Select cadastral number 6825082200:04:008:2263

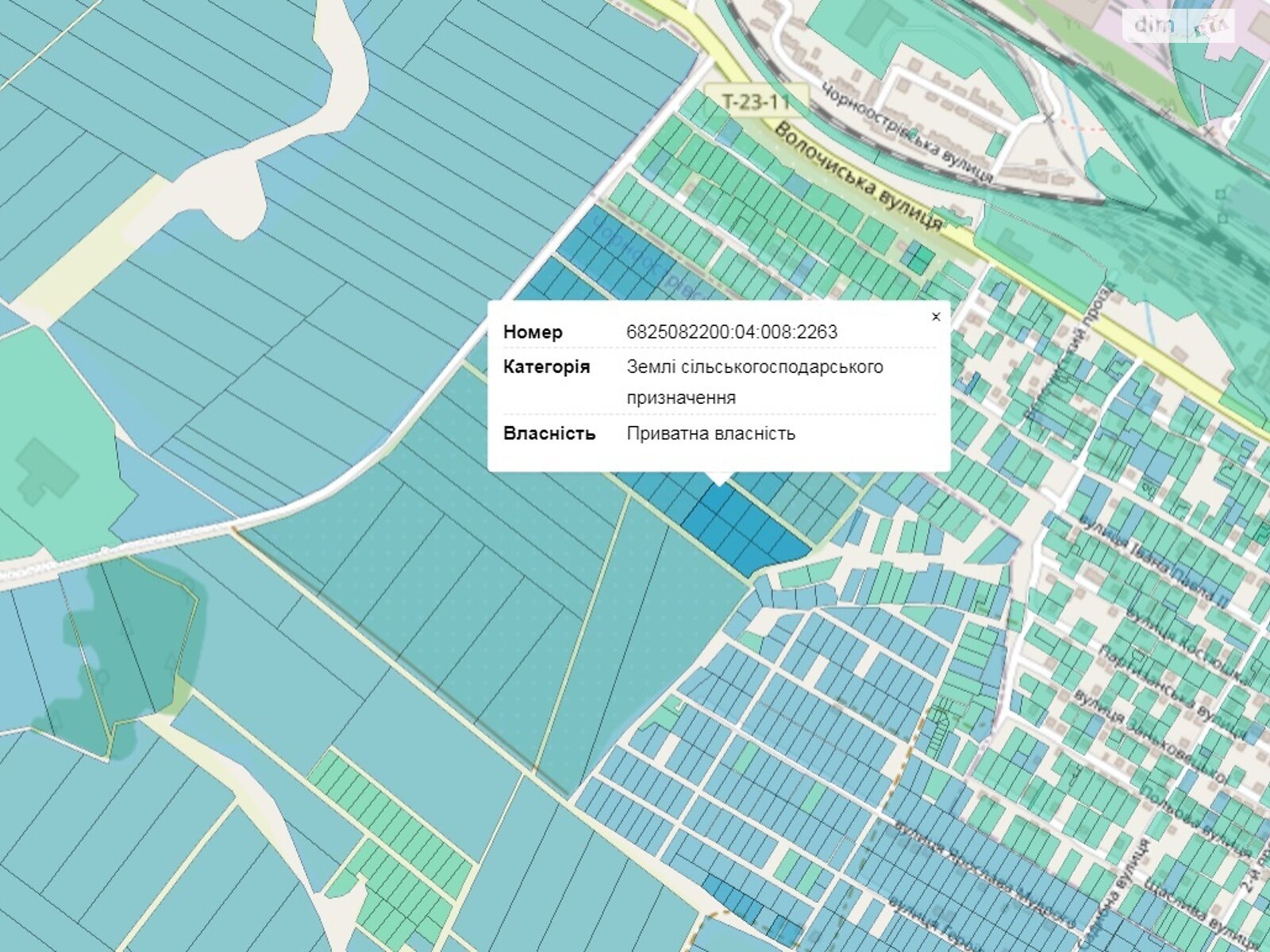(732, 332)
